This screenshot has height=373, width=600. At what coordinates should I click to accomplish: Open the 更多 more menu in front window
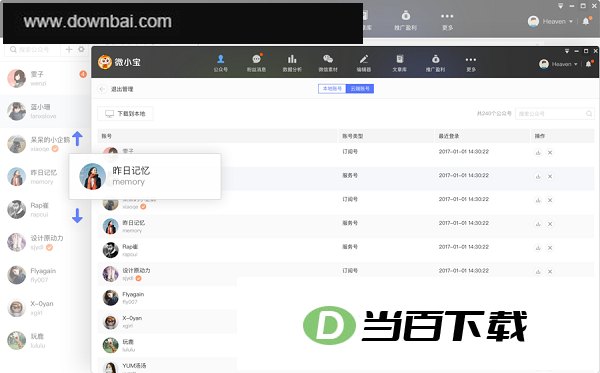471,63
